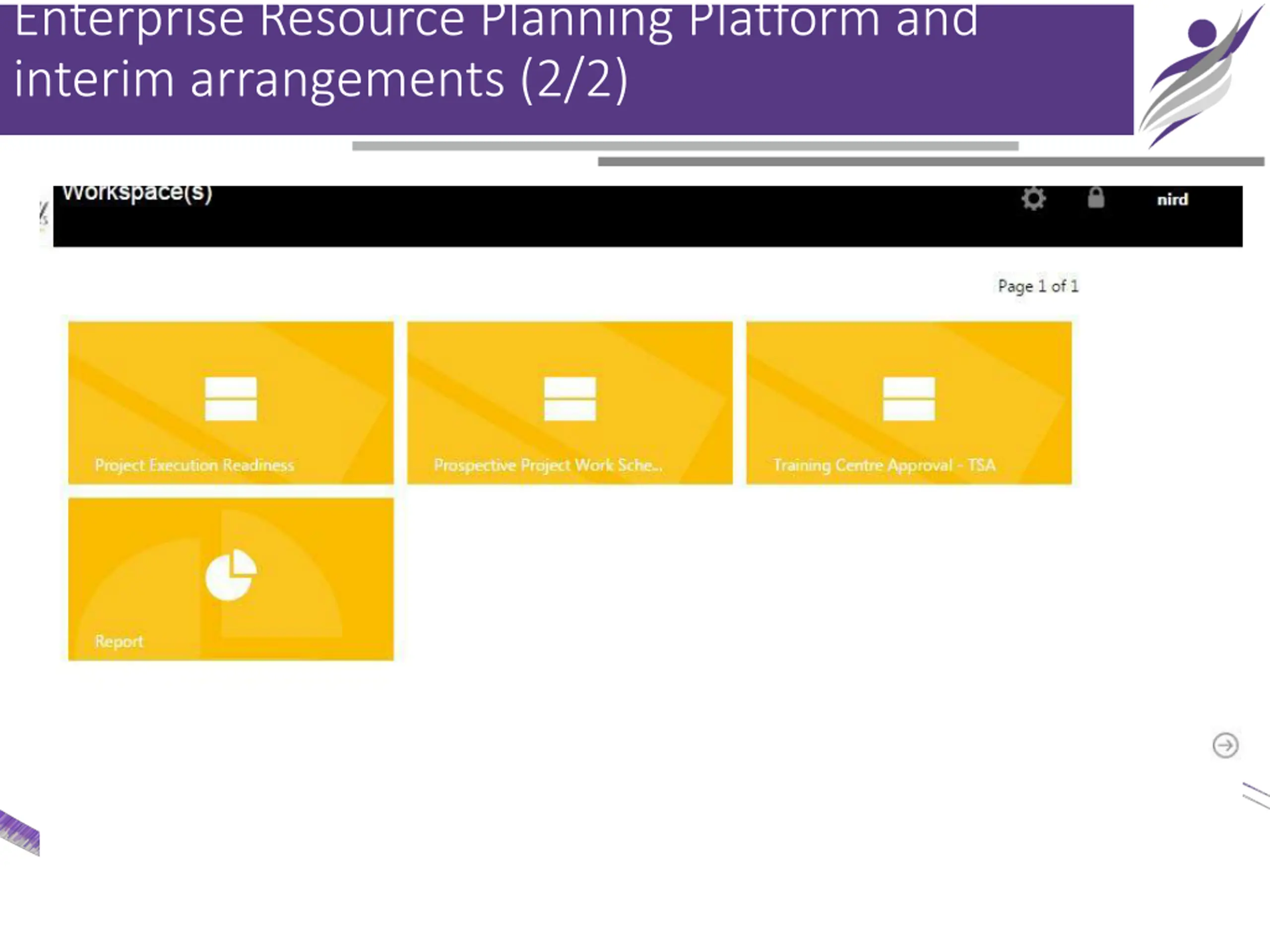1270x952 pixels.
Task: Click the pie chart icon on Report tile
Action: pos(231,575)
